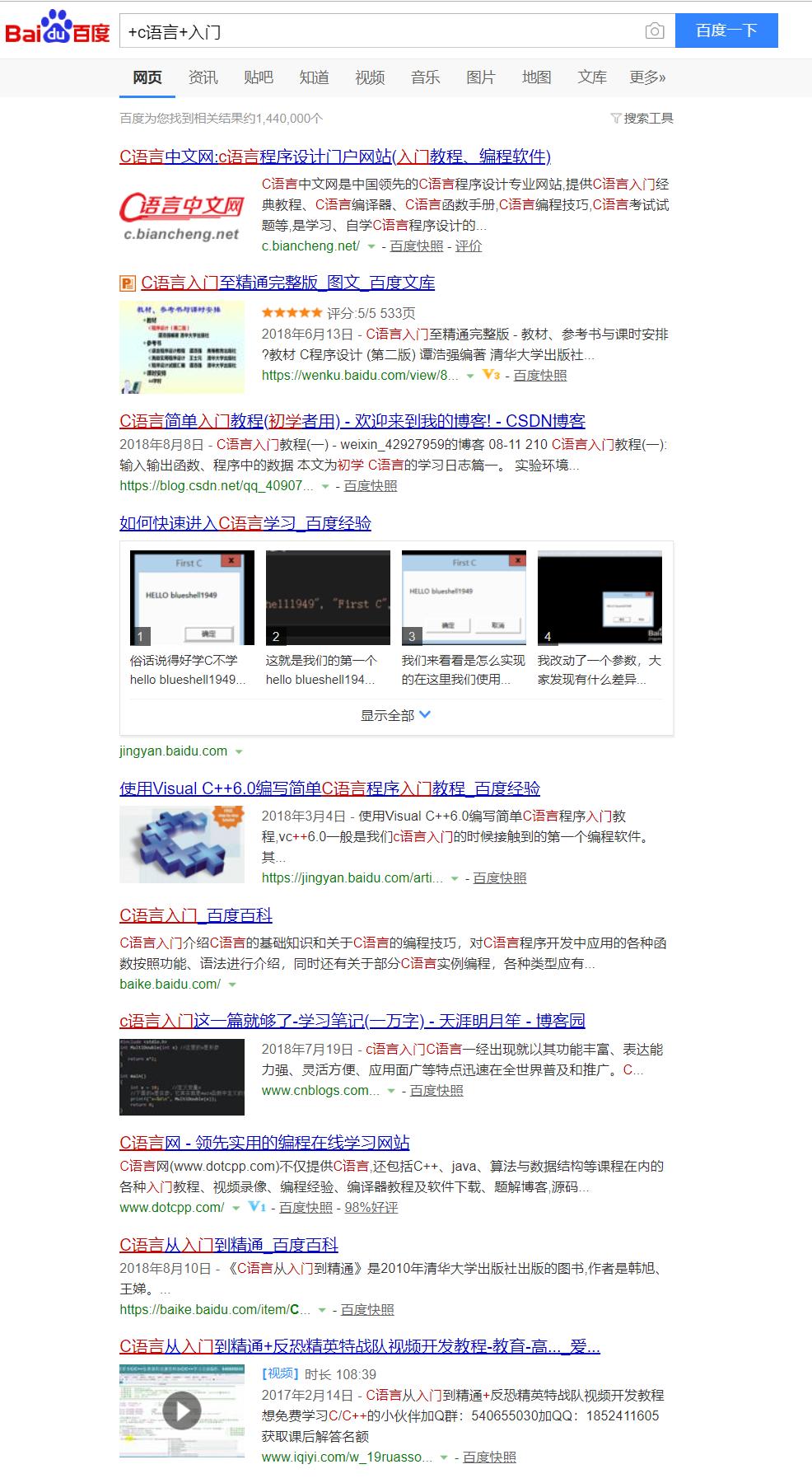The width and height of the screenshot is (812, 1483).
Task: Switch to the 音乐 tab
Action: [x=425, y=77]
